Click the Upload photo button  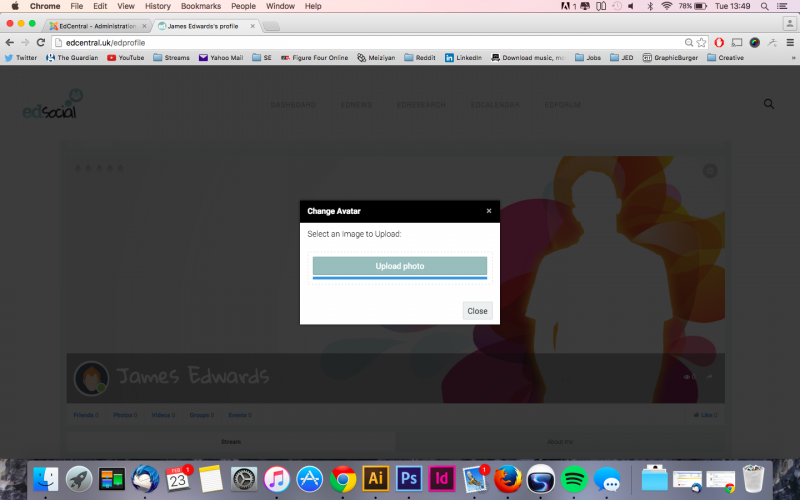point(399,266)
